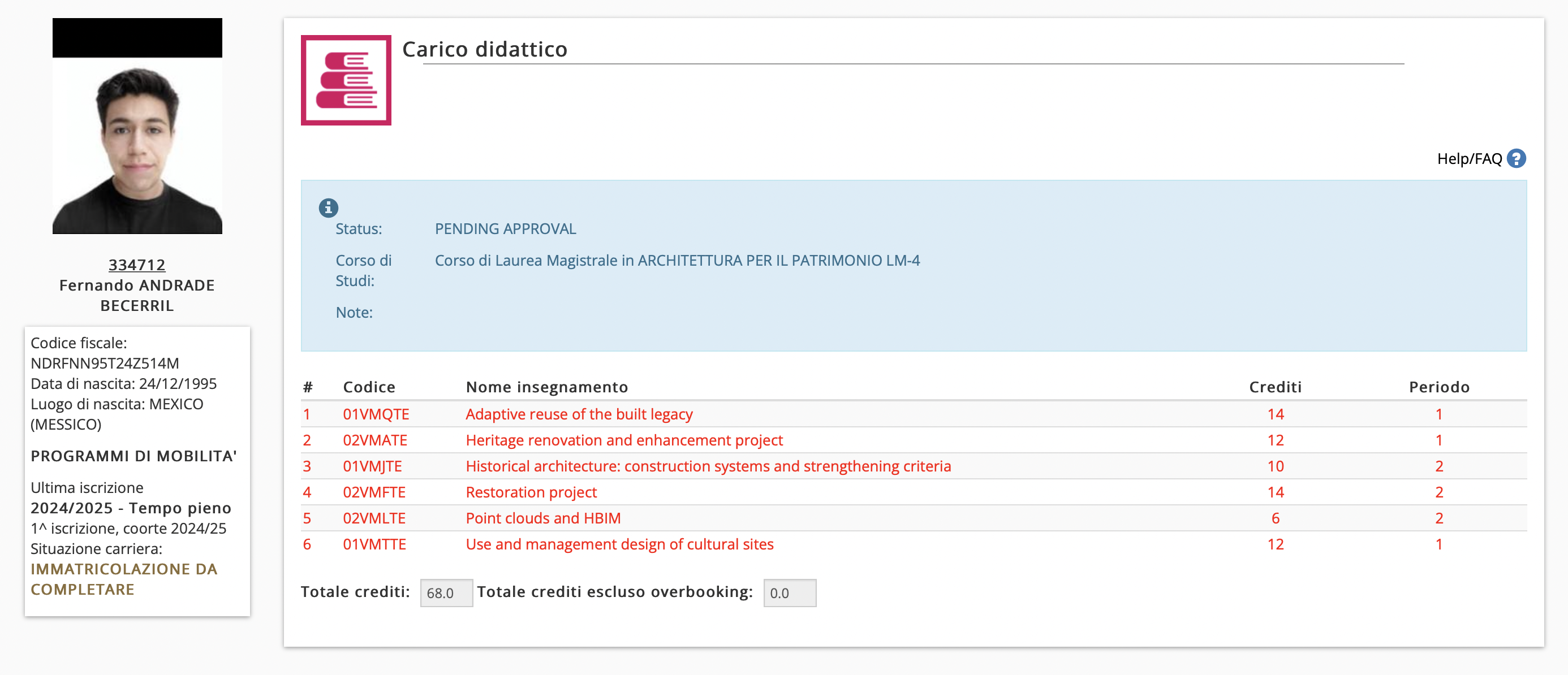Click course code 01VMQTE

click(x=376, y=414)
